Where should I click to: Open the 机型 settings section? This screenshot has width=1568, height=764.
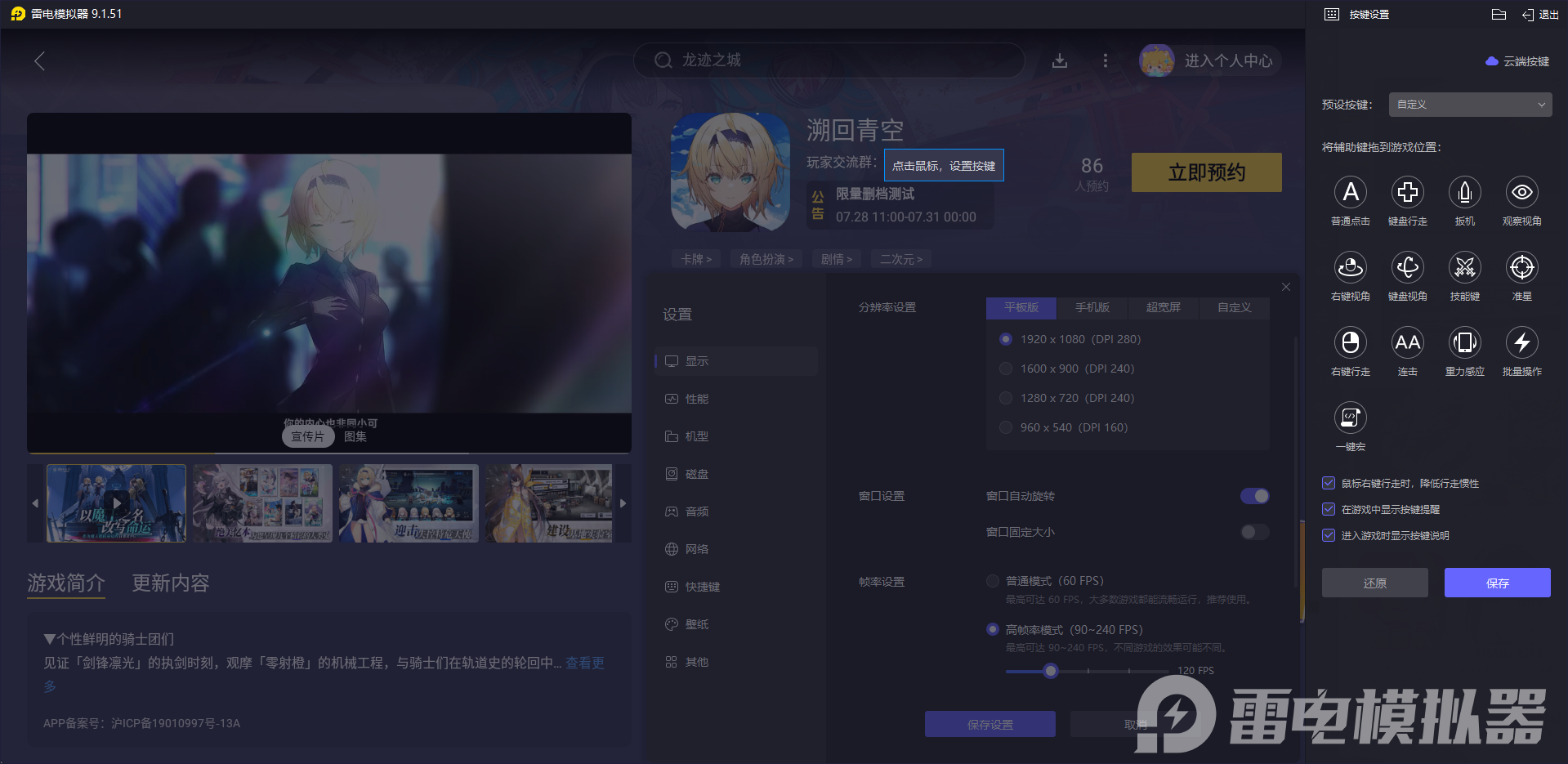pyautogui.click(x=736, y=436)
